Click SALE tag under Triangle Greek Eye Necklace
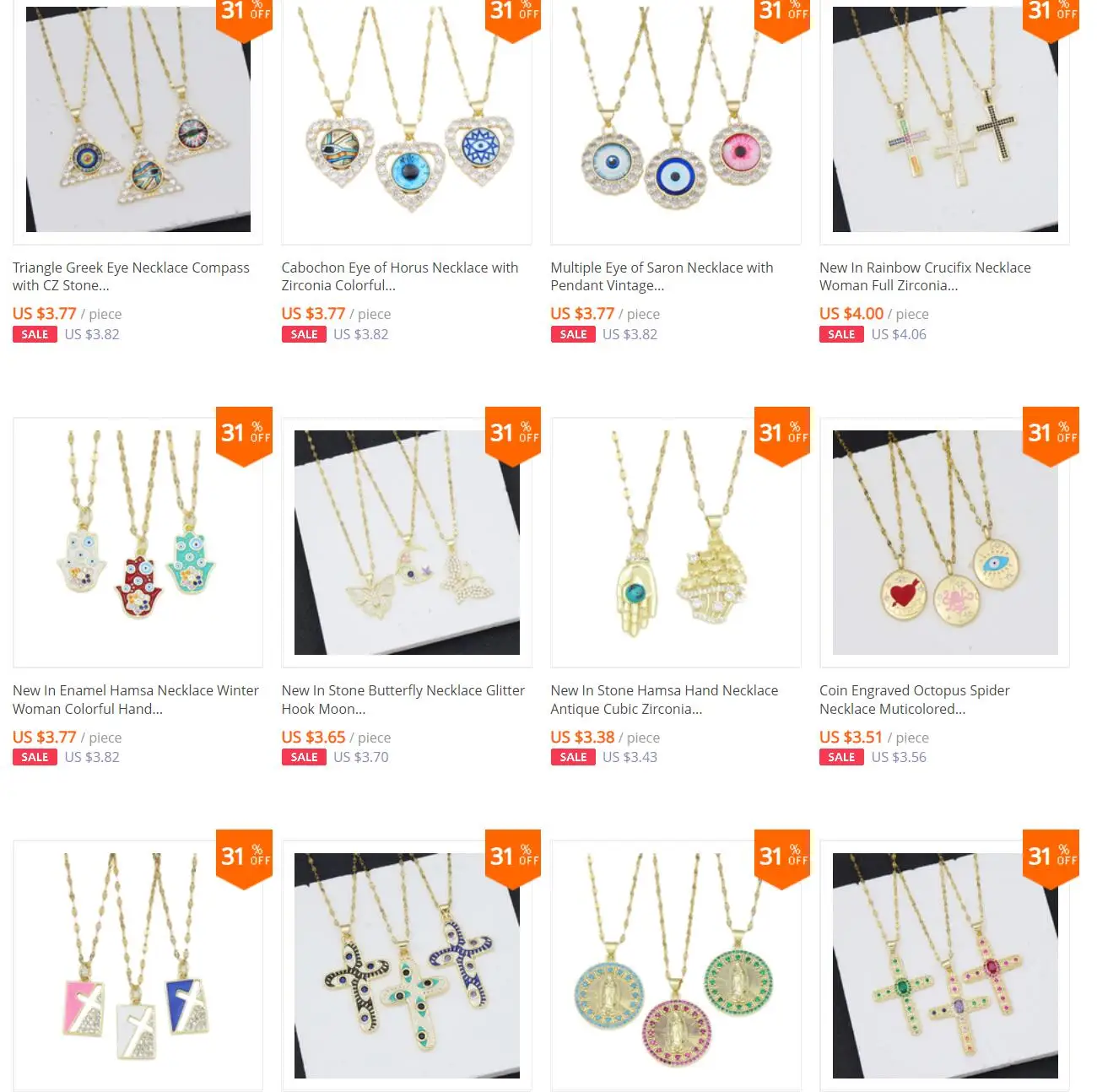The image size is (1097, 1092). click(x=35, y=334)
